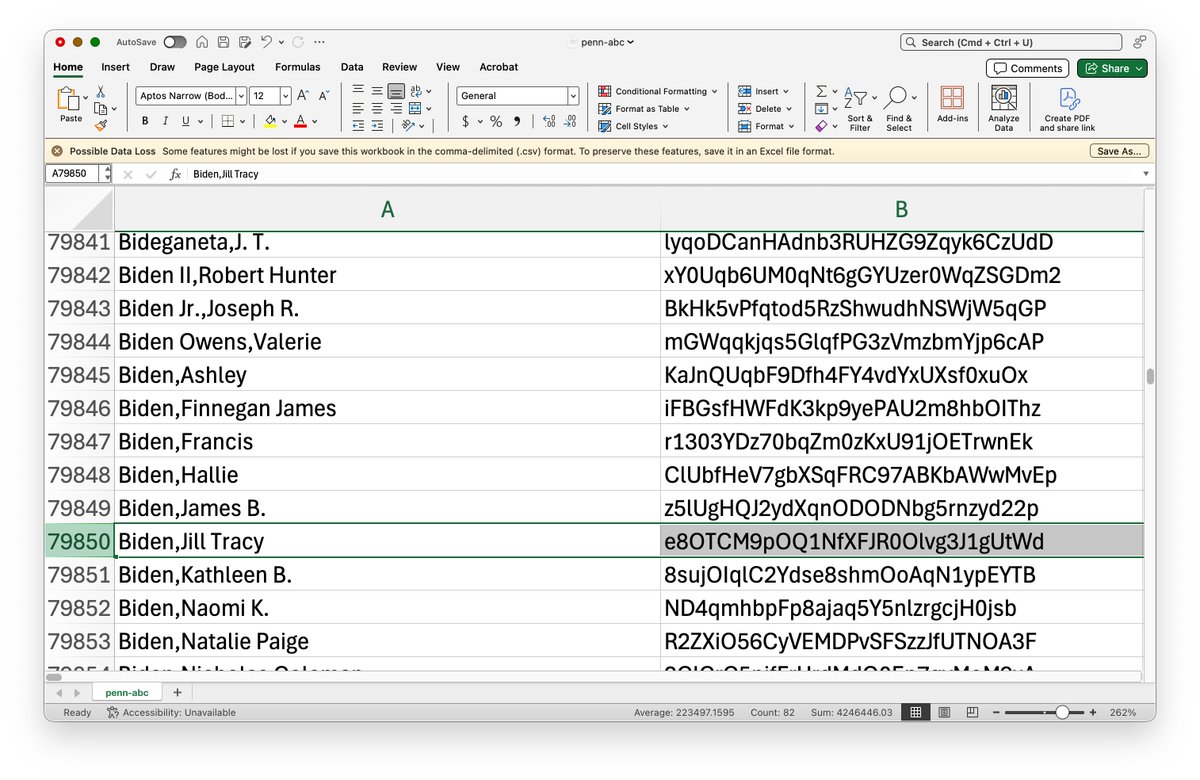The image size is (1200, 780).
Task: Select the Format Painter brush
Action: point(101,126)
